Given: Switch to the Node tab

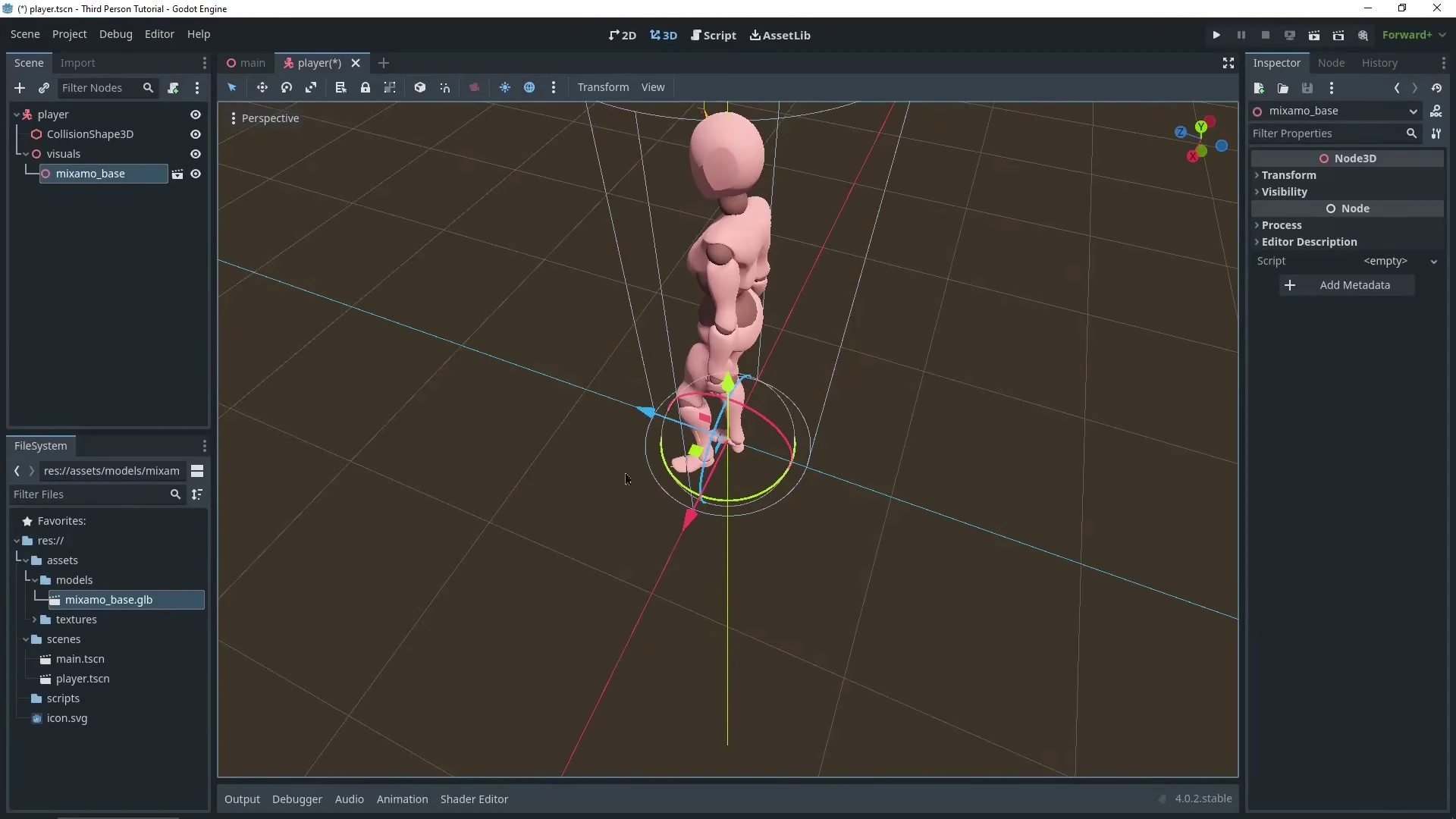Looking at the screenshot, I should 1331,63.
